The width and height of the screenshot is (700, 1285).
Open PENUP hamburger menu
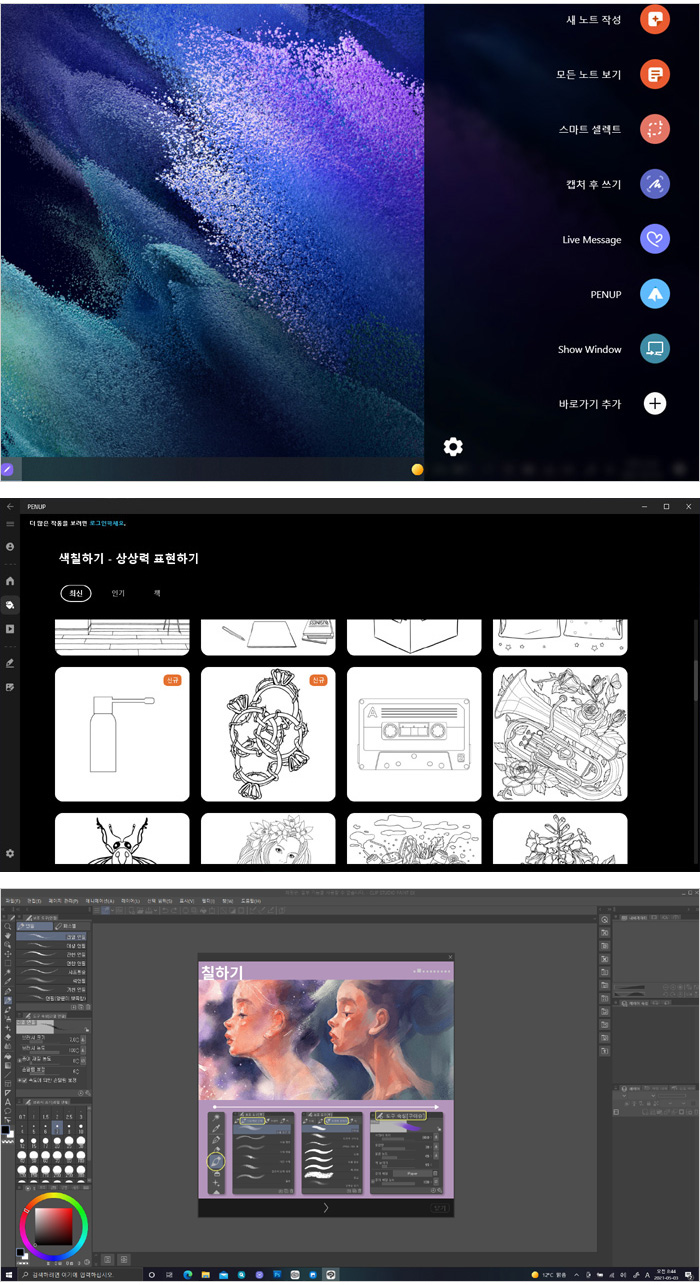[10, 523]
